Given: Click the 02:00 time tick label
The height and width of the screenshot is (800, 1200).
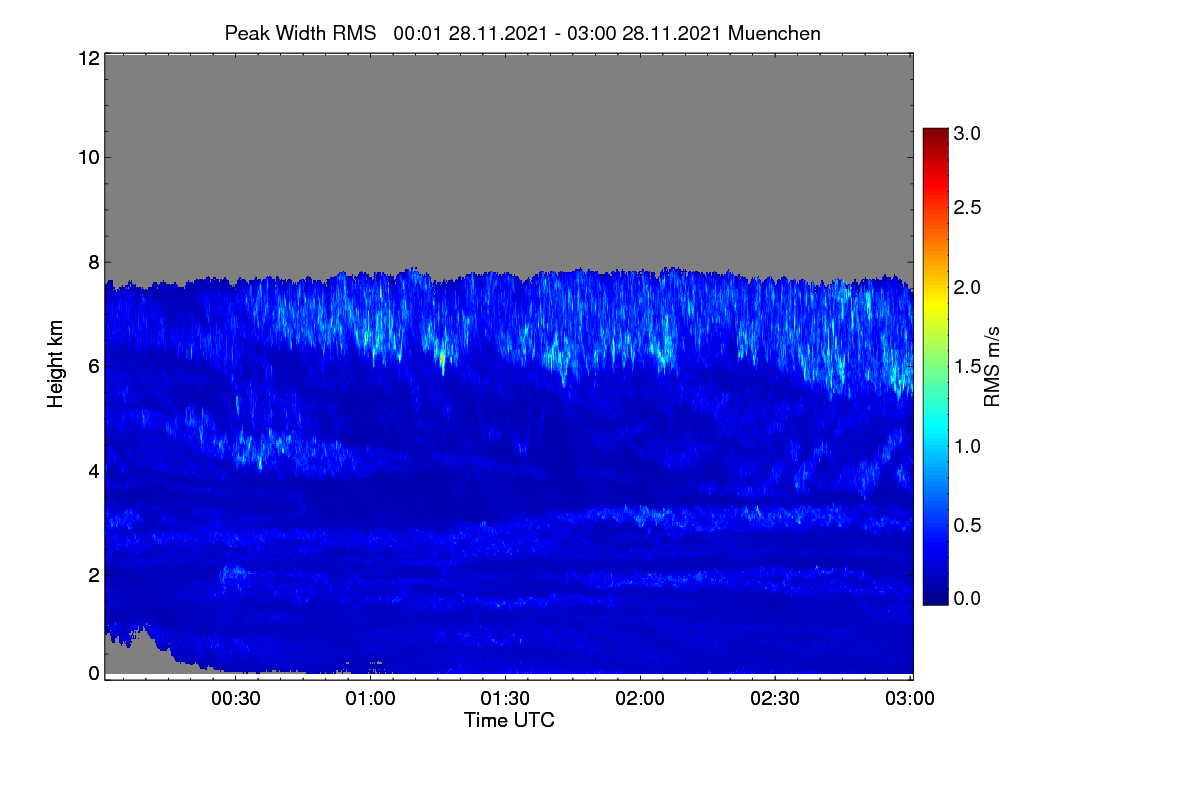Looking at the screenshot, I should (x=640, y=699).
